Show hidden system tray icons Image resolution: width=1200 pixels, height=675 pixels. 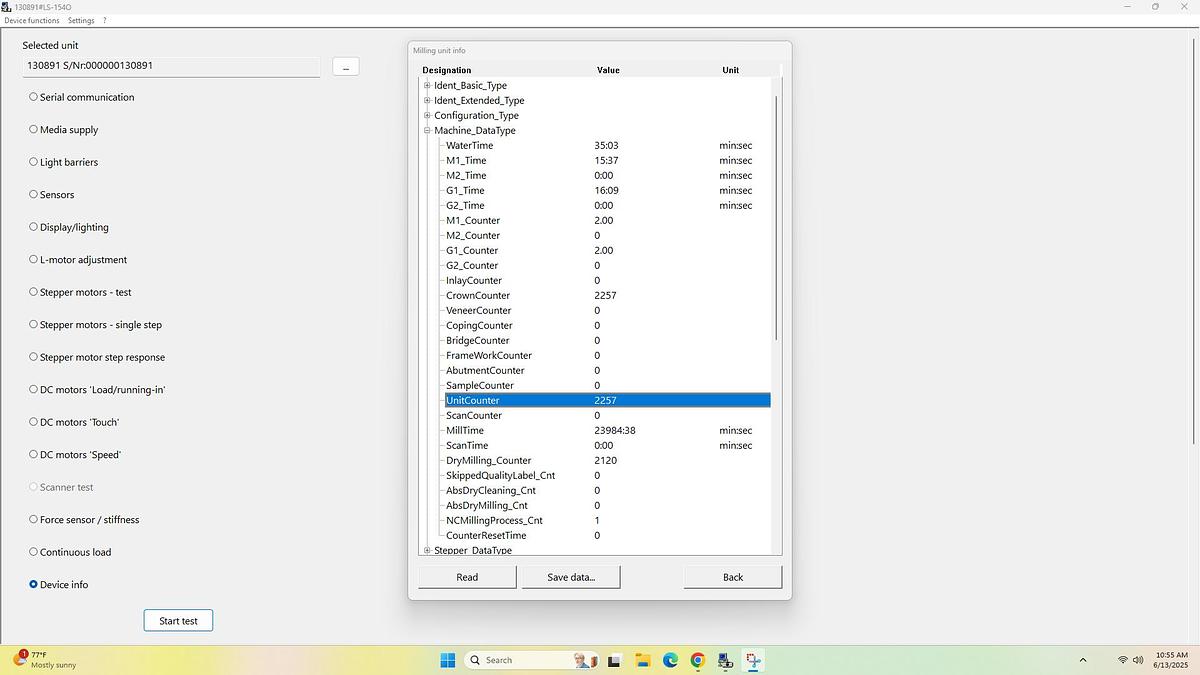[x=1082, y=660]
